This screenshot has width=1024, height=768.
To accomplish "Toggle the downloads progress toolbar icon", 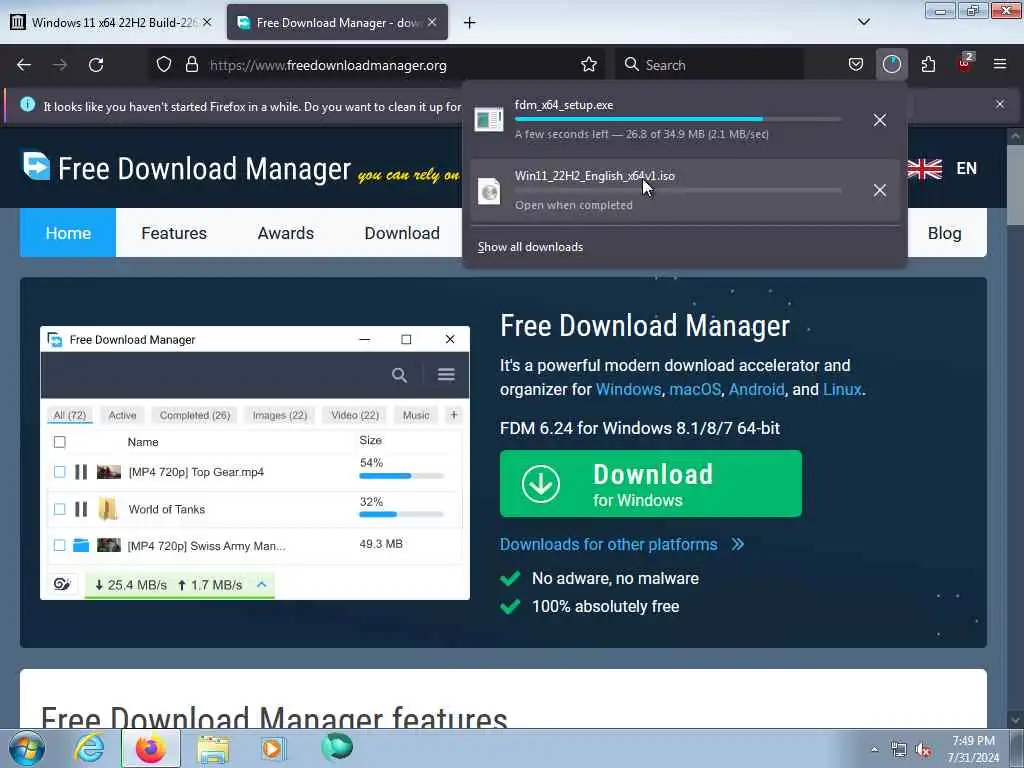I will (x=891, y=65).
